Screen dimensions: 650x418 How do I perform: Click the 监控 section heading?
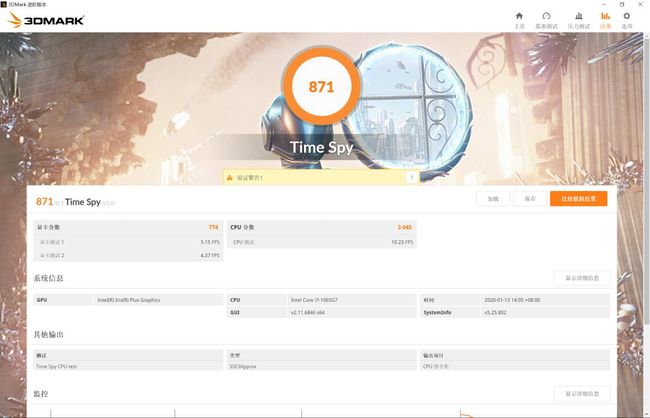pos(41,394)
